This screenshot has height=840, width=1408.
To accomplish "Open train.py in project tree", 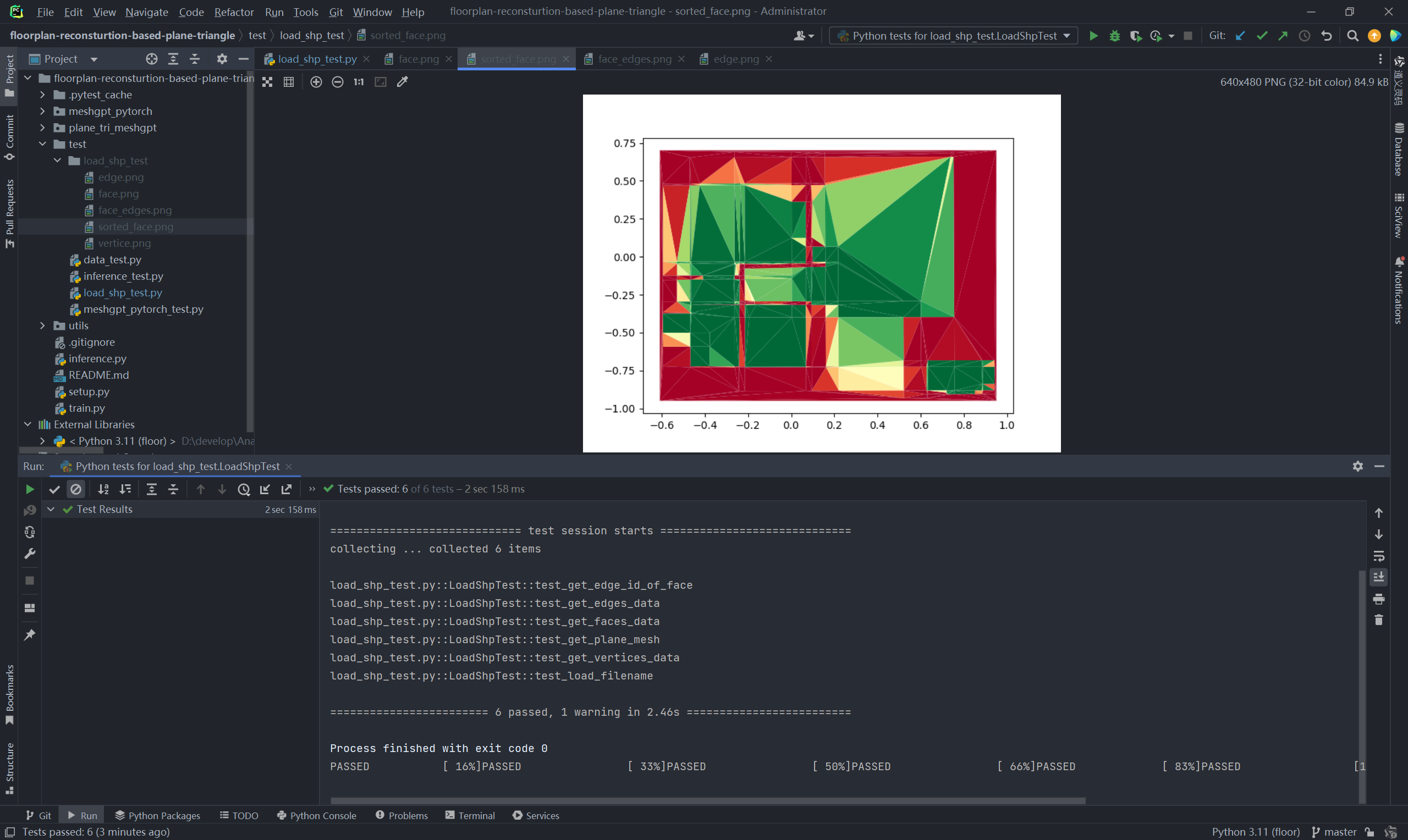I will [86, 408].
